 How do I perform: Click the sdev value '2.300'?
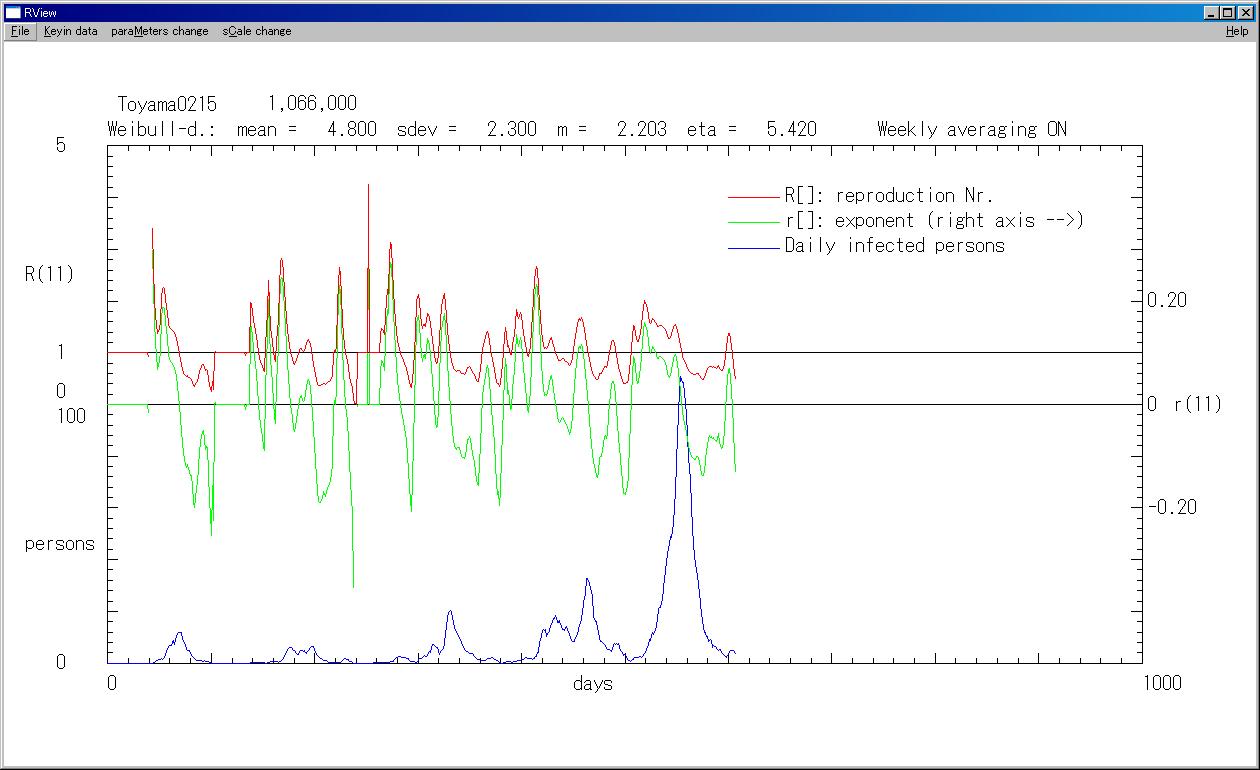click(x=511, y=129)
